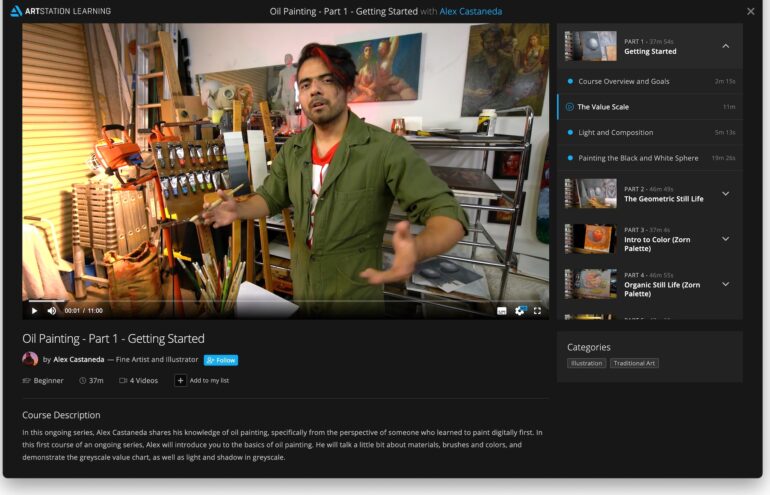Close the course overlay

click(x=750, y=11)
